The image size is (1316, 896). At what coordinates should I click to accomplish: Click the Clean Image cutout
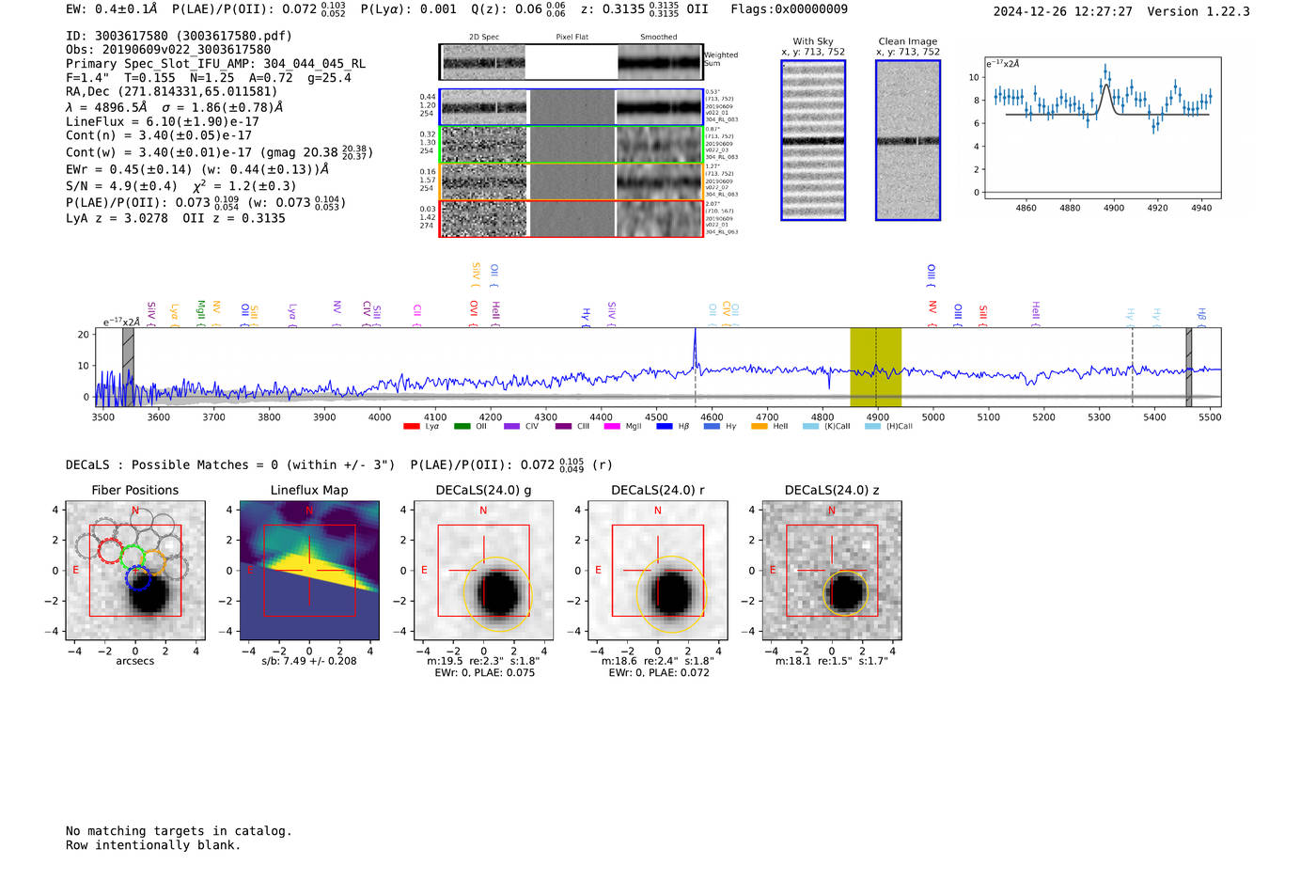pyautogui.click(x=908, y=140)
